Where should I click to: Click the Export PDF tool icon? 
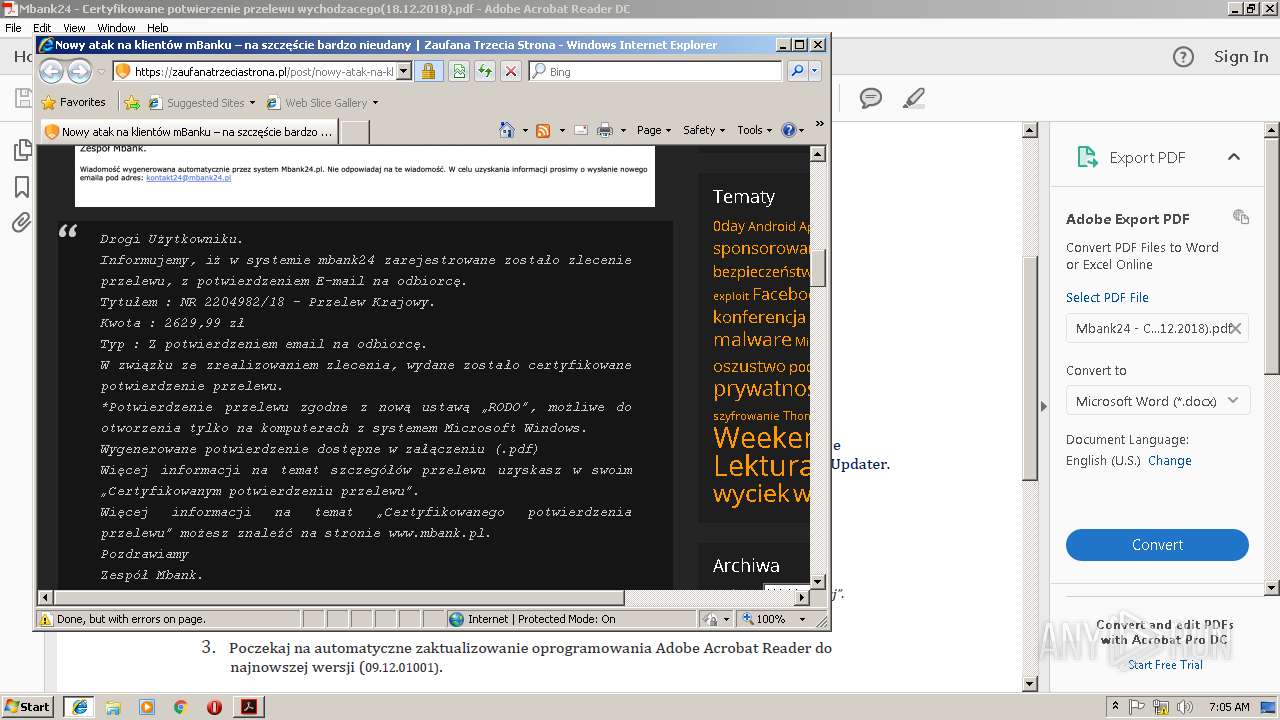[x=1087, y=157]
